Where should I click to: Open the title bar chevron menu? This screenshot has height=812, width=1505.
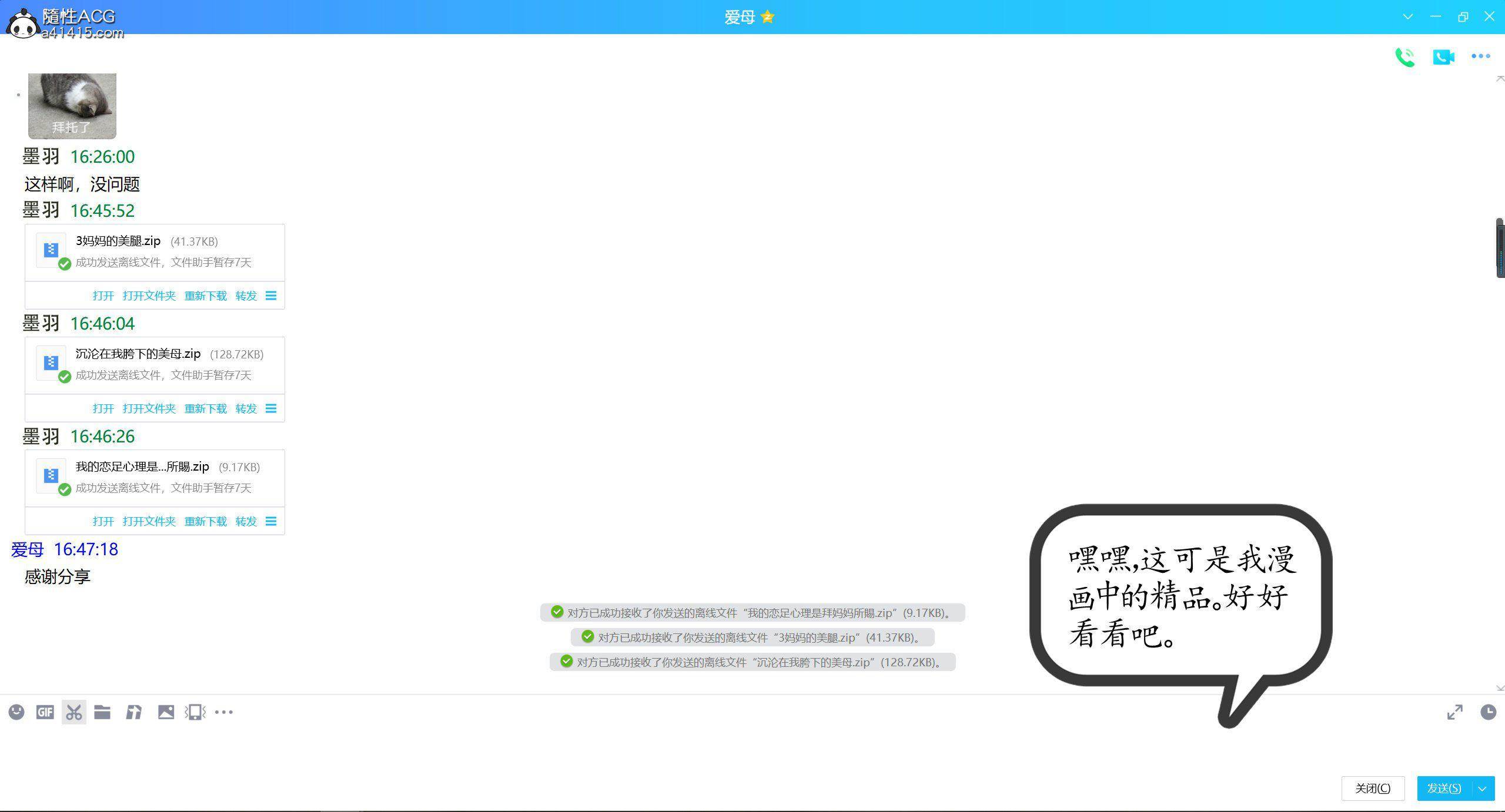point(1408,17)
